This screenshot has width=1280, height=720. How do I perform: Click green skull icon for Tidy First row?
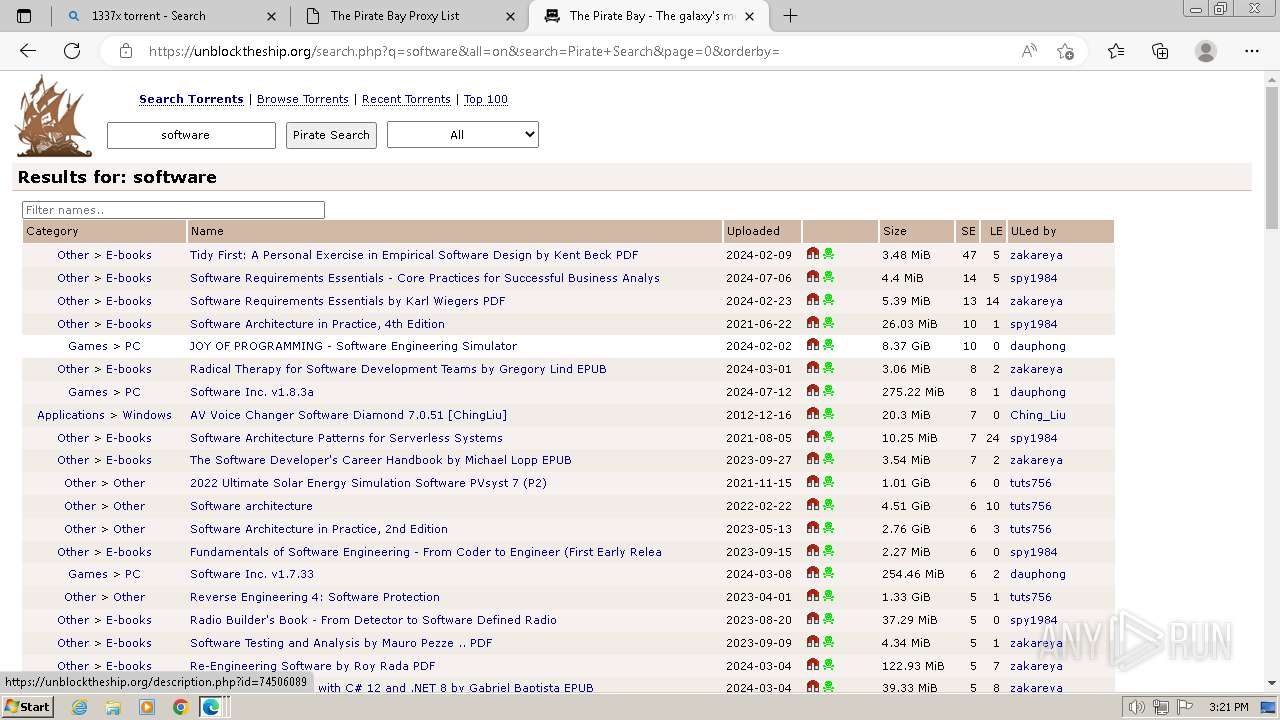(x=828, y=254)
